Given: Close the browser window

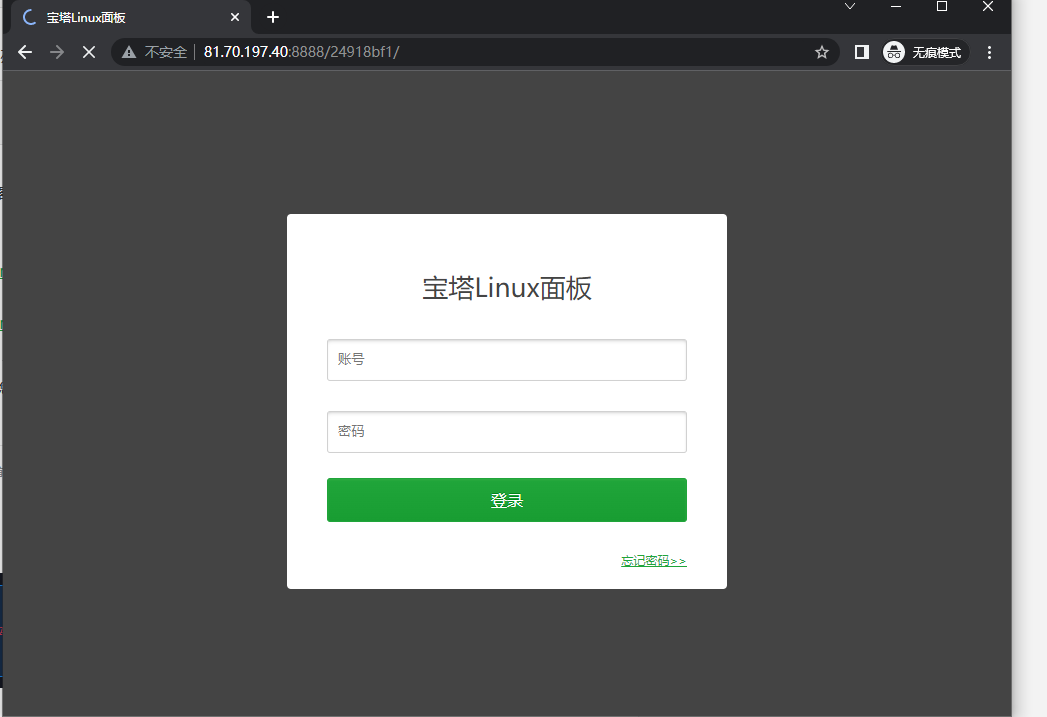Looking at the screenshot, I should point(988,7).
